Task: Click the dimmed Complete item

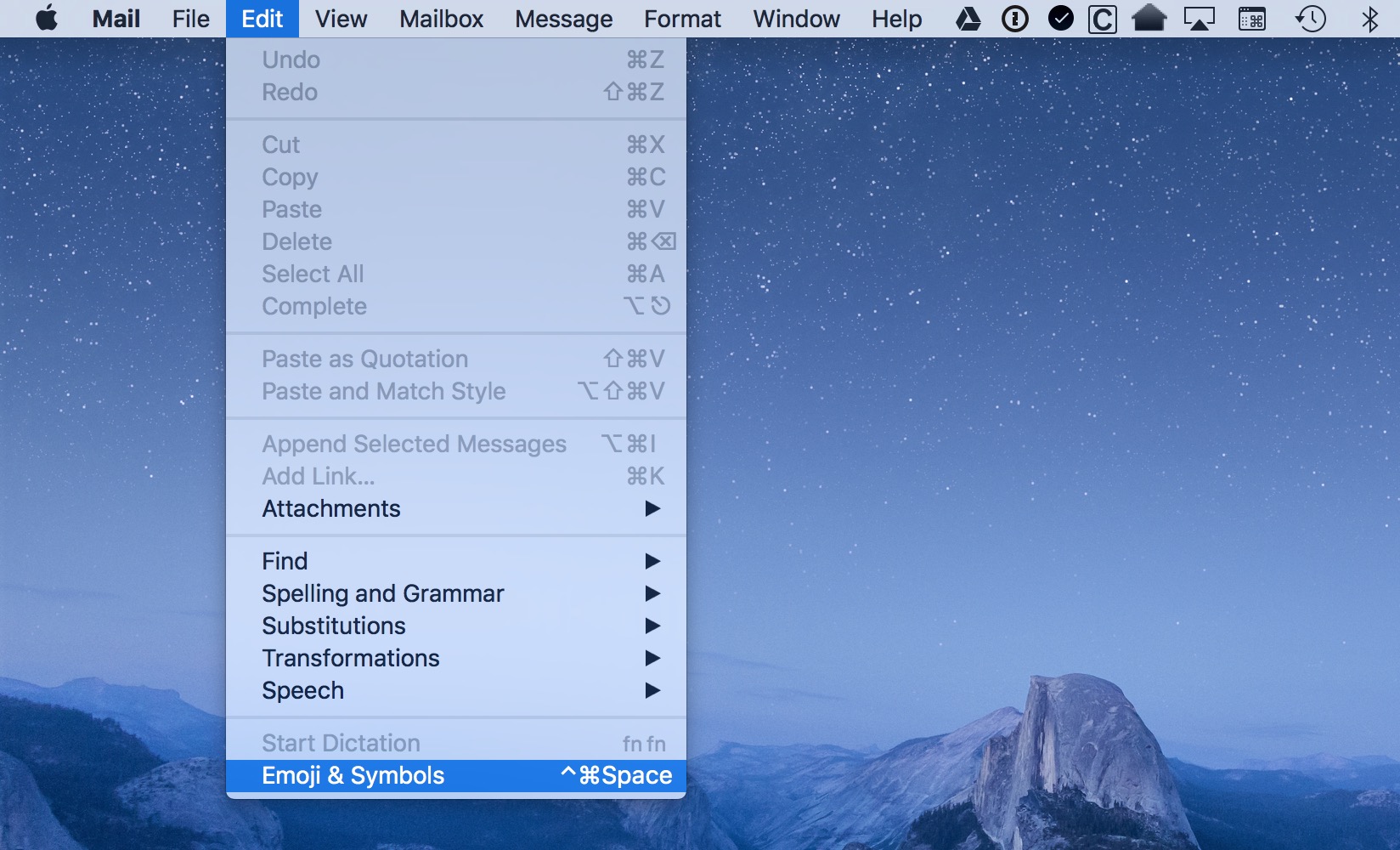Action: 456,306
